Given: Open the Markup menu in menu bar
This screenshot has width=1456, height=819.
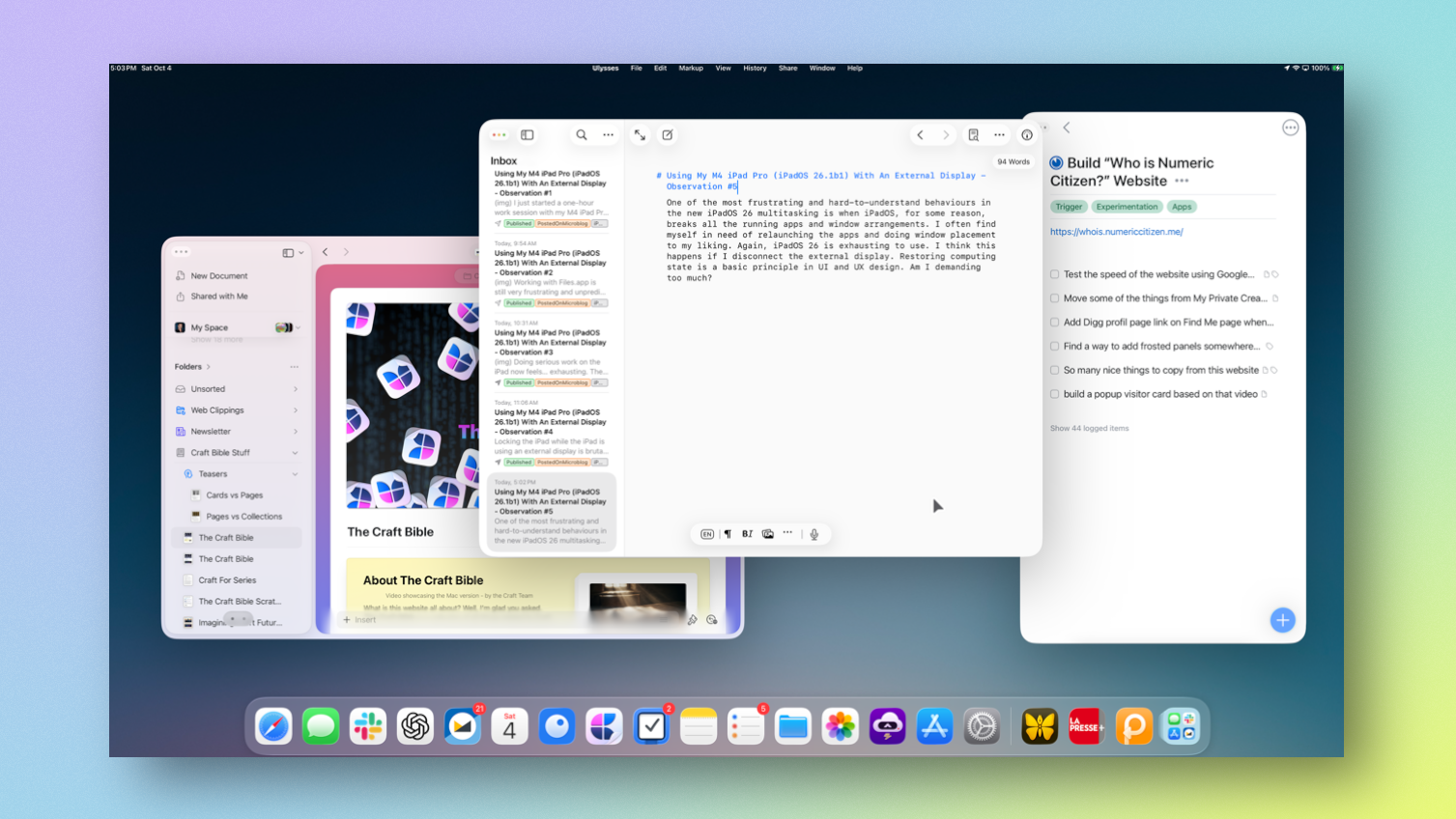Looking at the screenshot, I should (691, 69).
